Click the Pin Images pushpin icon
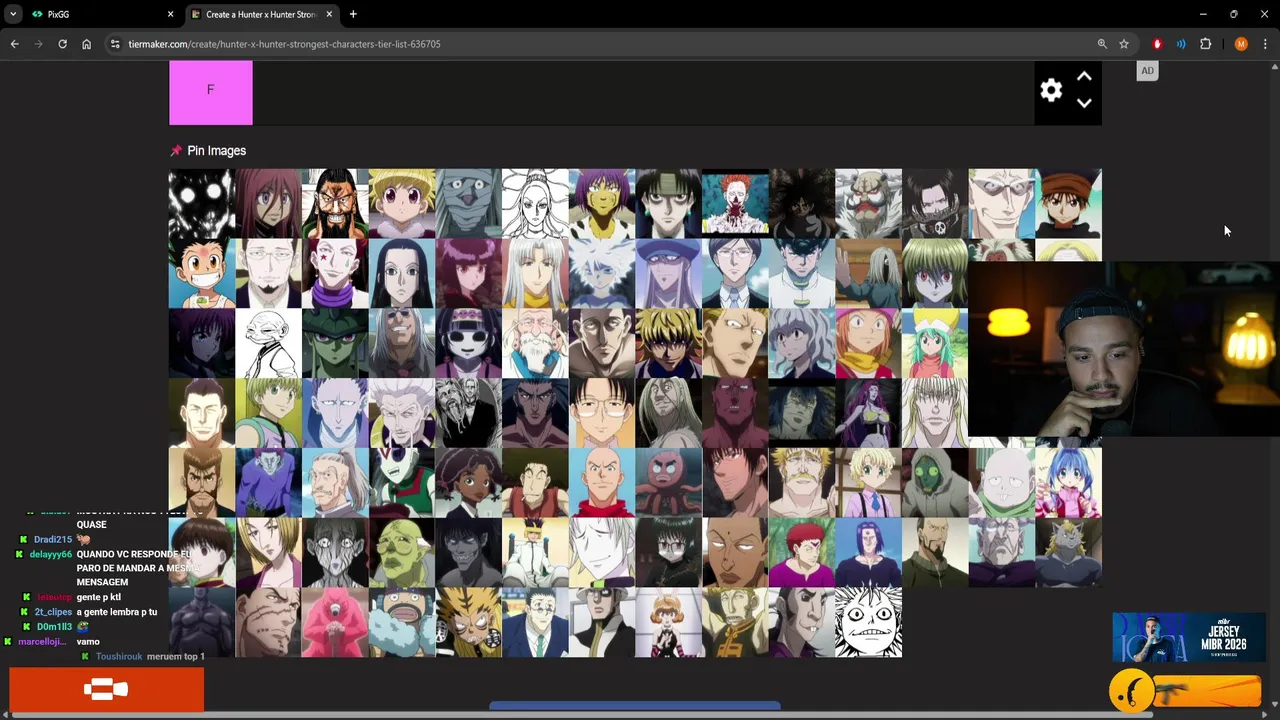Viewport: 1280px width, 720px height. point(176,151)
